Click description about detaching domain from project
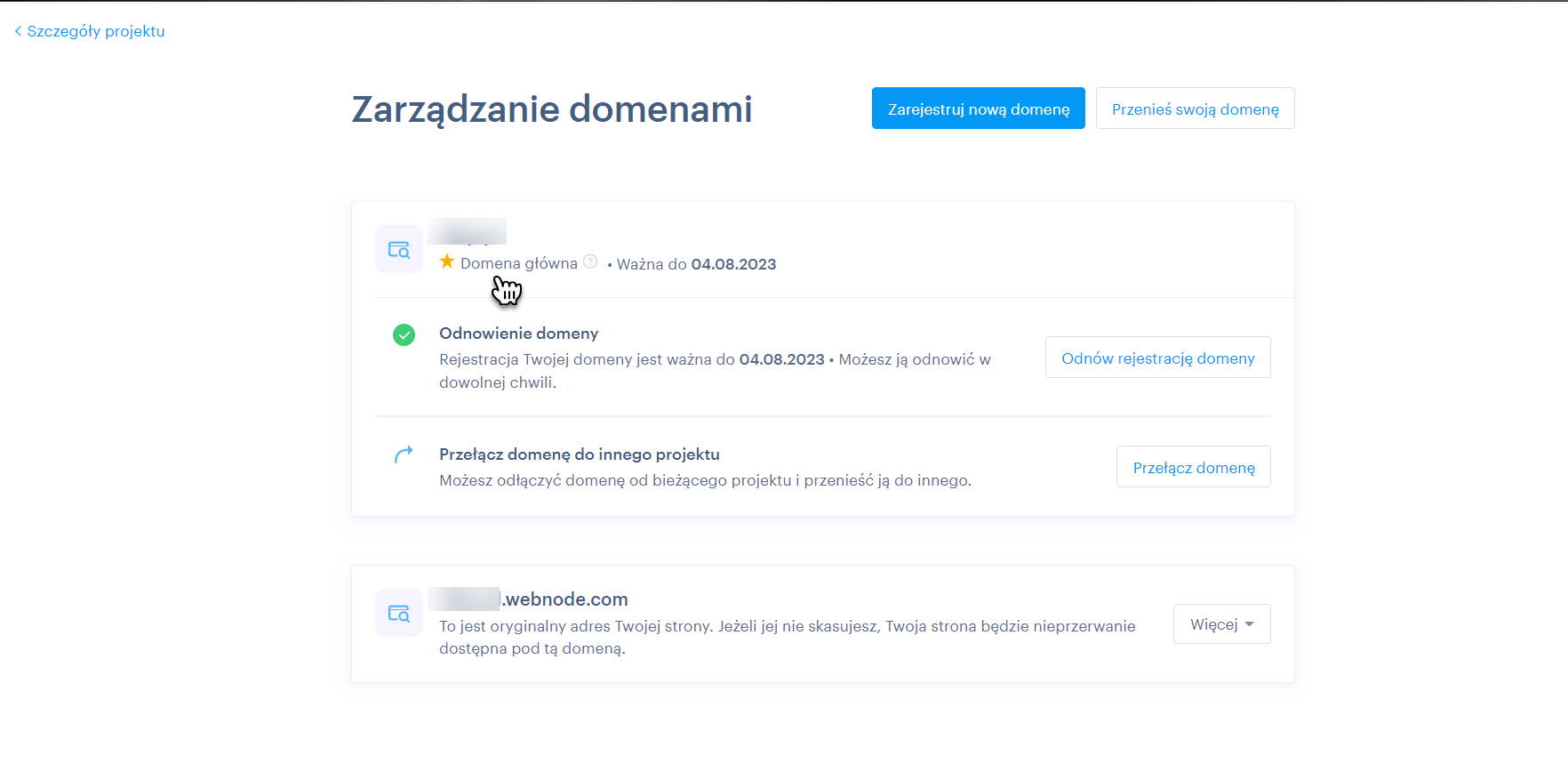 coord(705,480)
